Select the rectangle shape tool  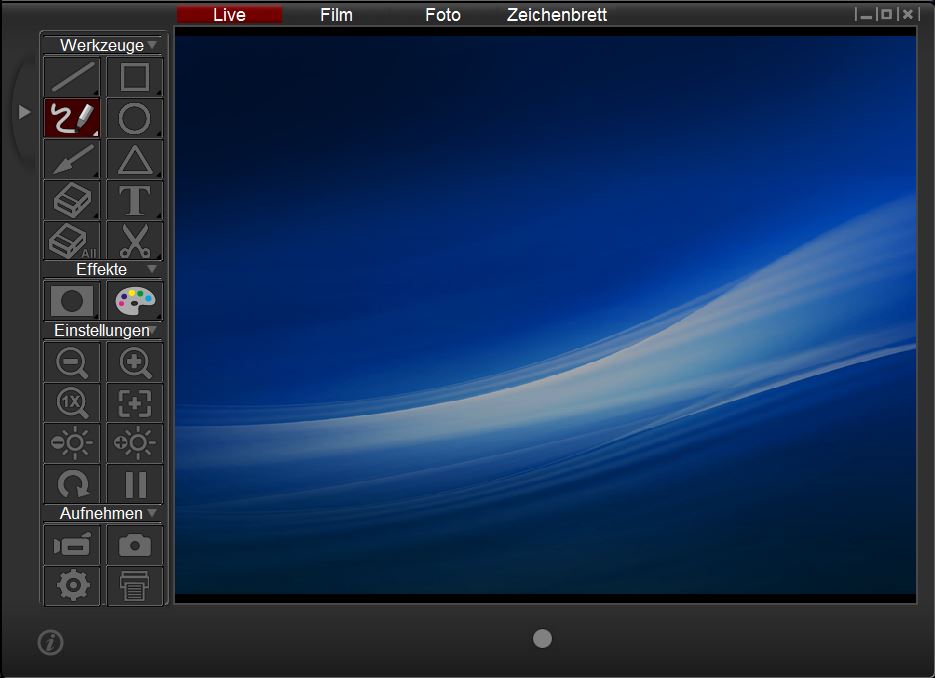coord(135,77)
